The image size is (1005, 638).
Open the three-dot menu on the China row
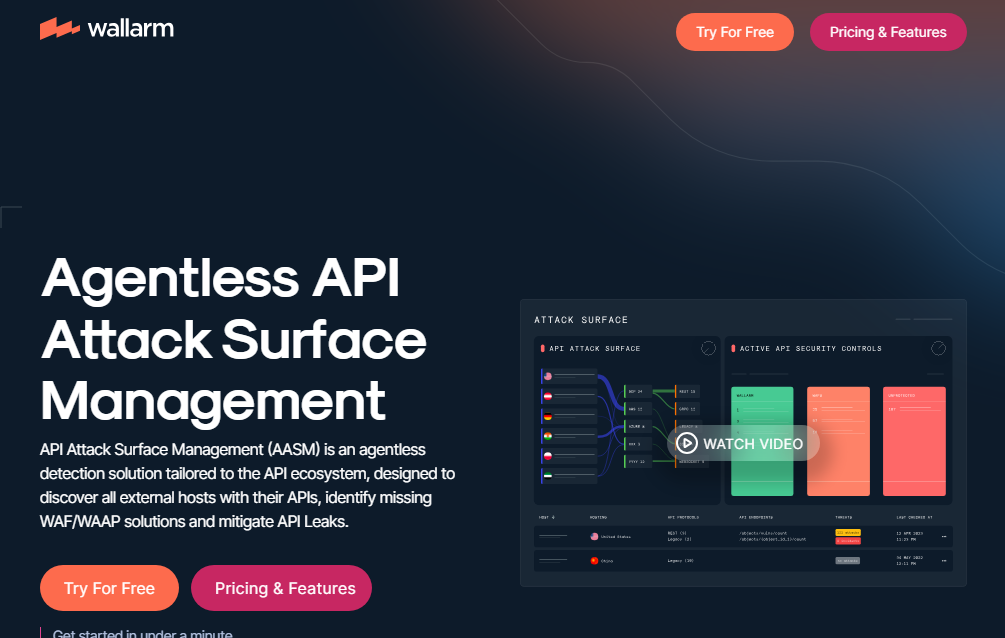click(943, 561)
